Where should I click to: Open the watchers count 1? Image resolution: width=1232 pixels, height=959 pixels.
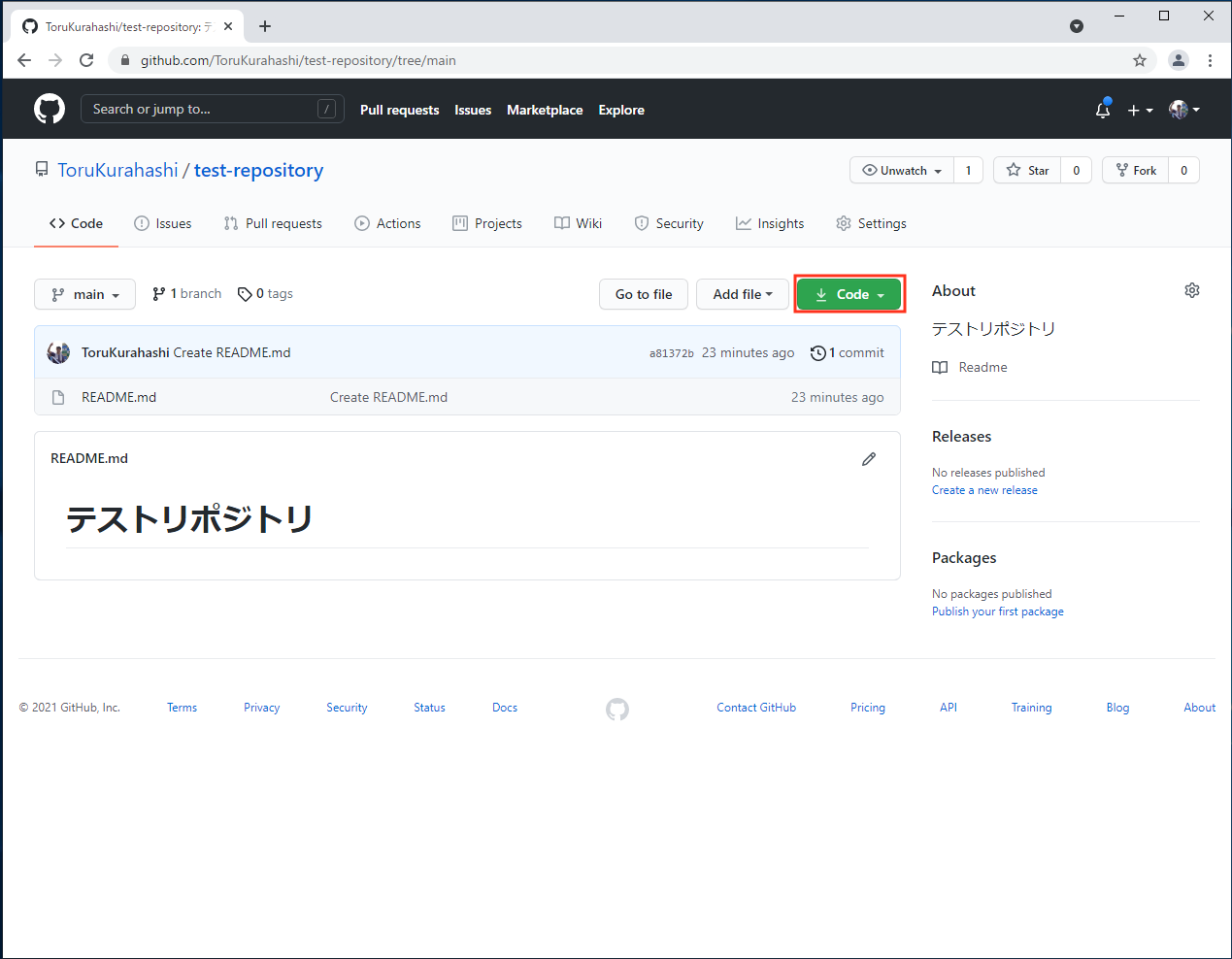tap(968, 170)
